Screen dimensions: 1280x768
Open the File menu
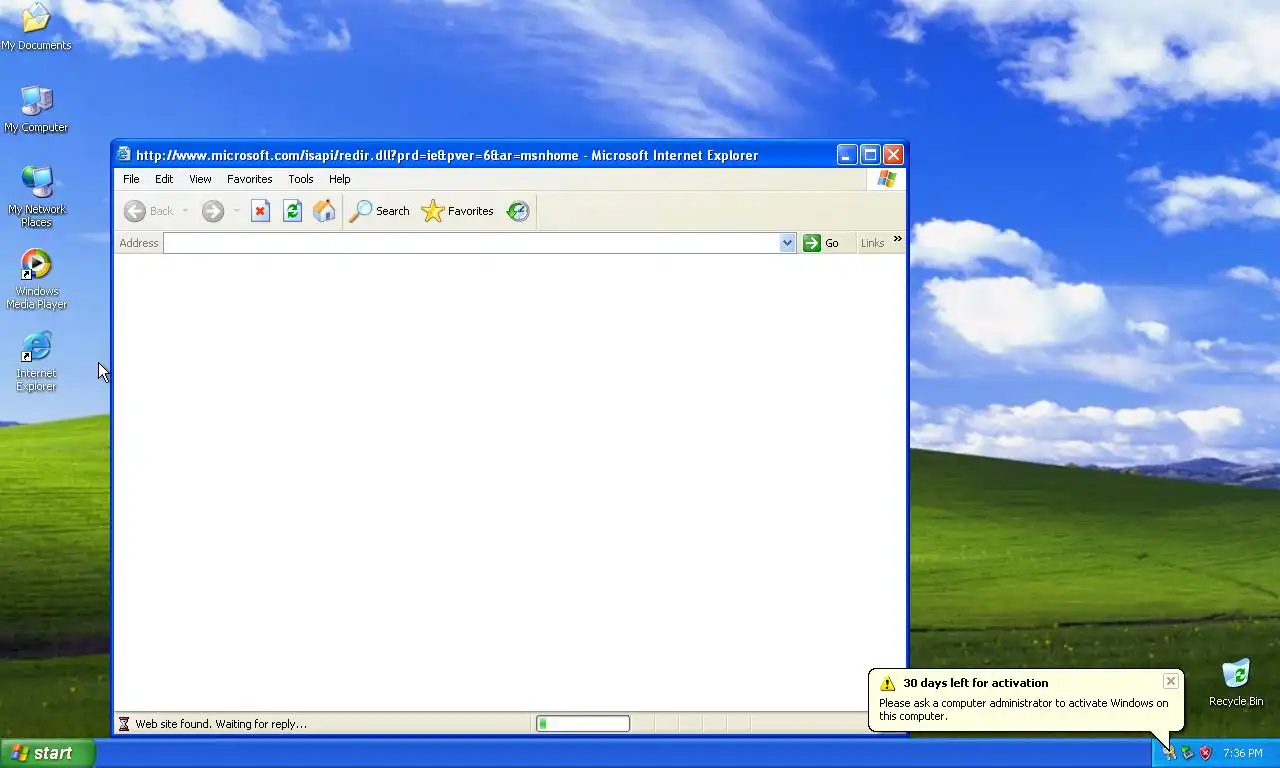[131, 179]
